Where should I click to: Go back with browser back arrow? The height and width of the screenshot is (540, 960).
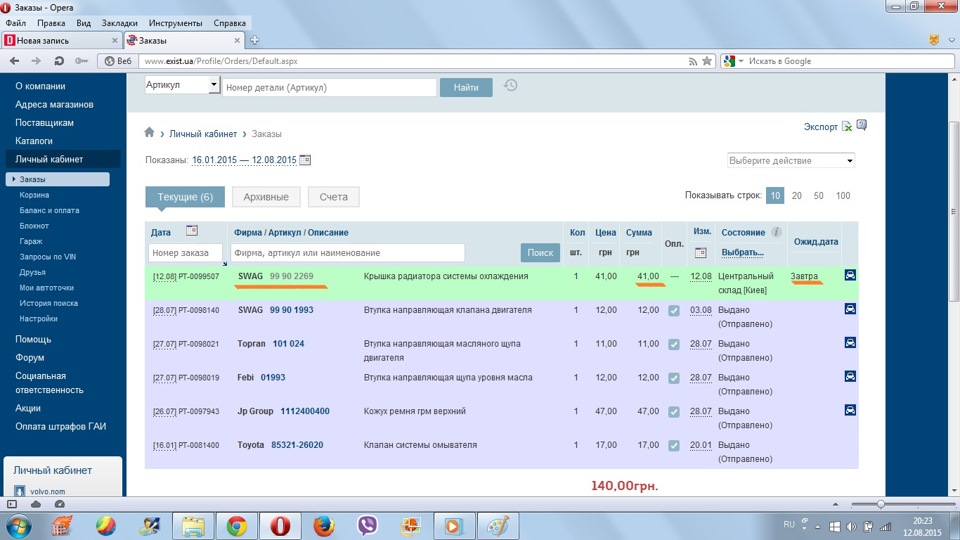click(x=15, y=61)
